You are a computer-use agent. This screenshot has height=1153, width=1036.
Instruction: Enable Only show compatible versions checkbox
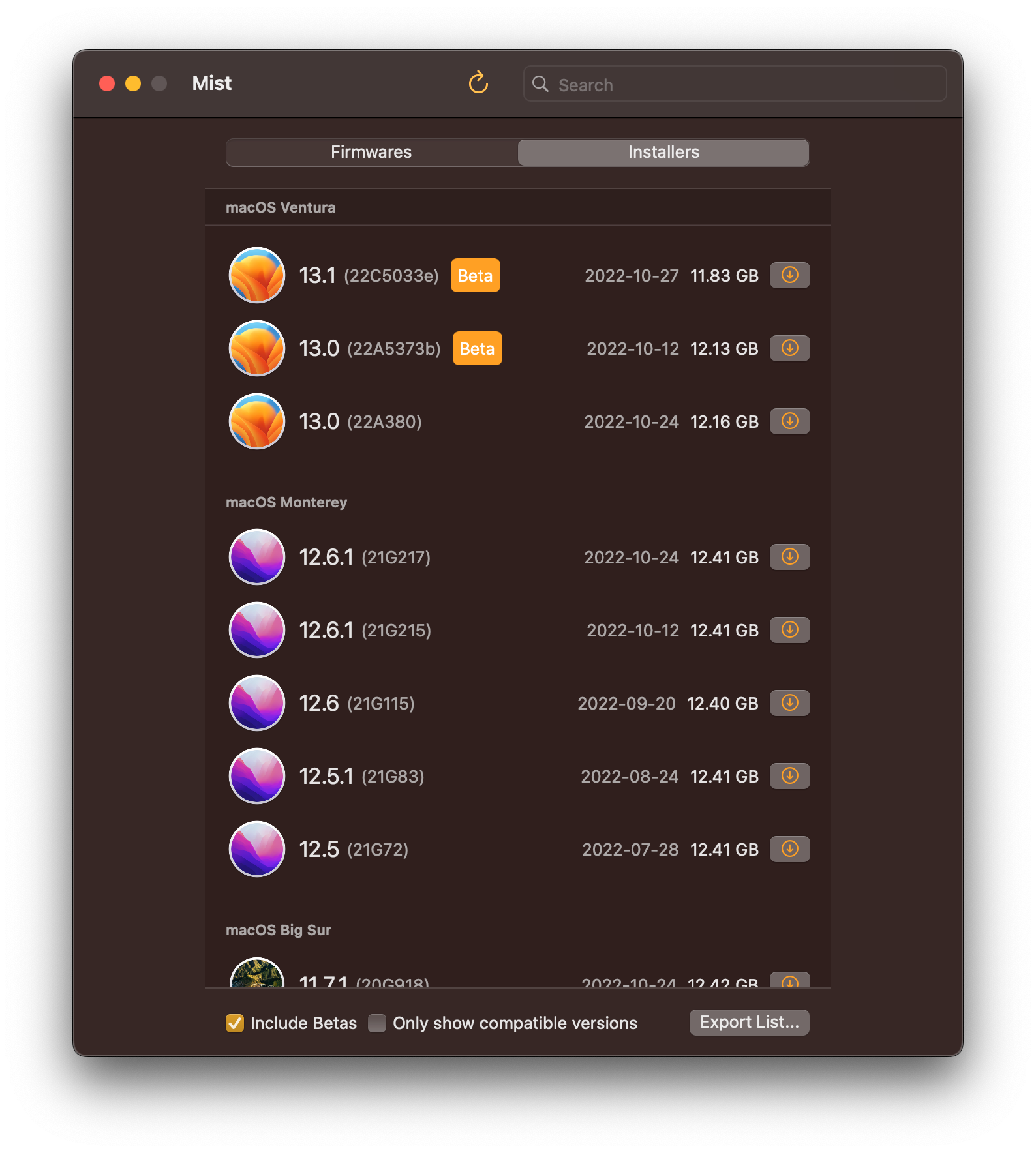[x=377, y=1023]
